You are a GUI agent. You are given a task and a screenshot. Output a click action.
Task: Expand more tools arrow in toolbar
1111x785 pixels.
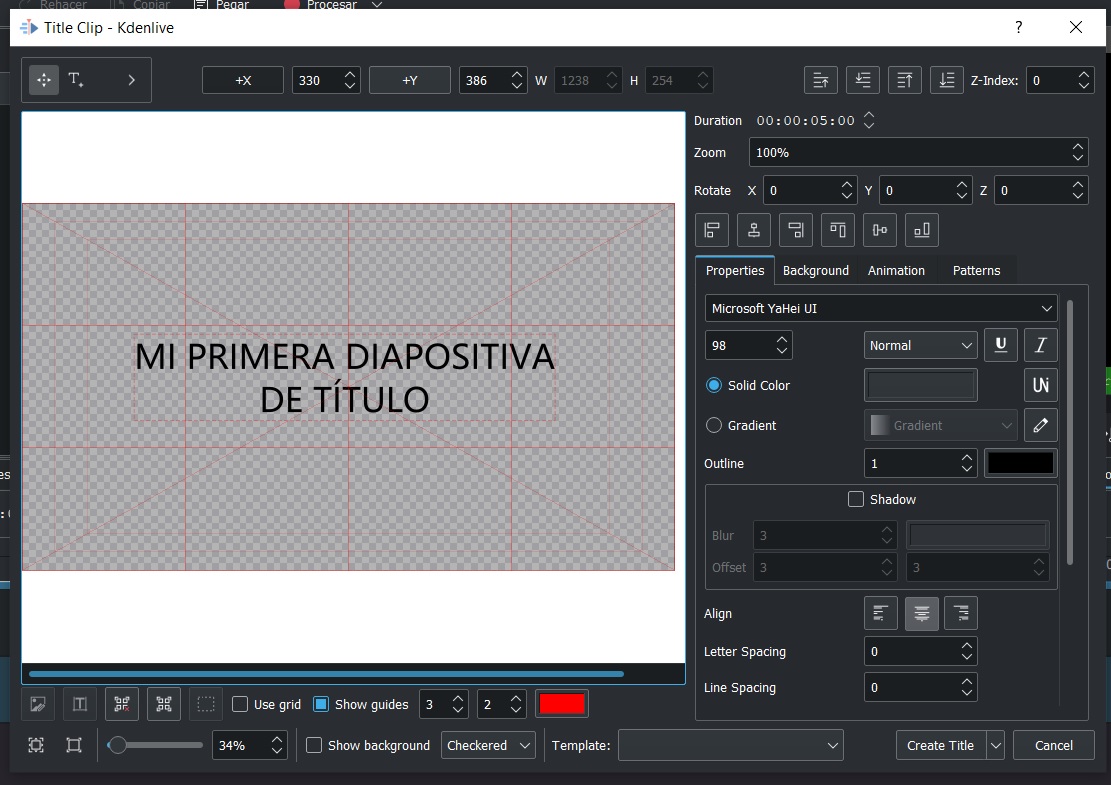[131, 80]
